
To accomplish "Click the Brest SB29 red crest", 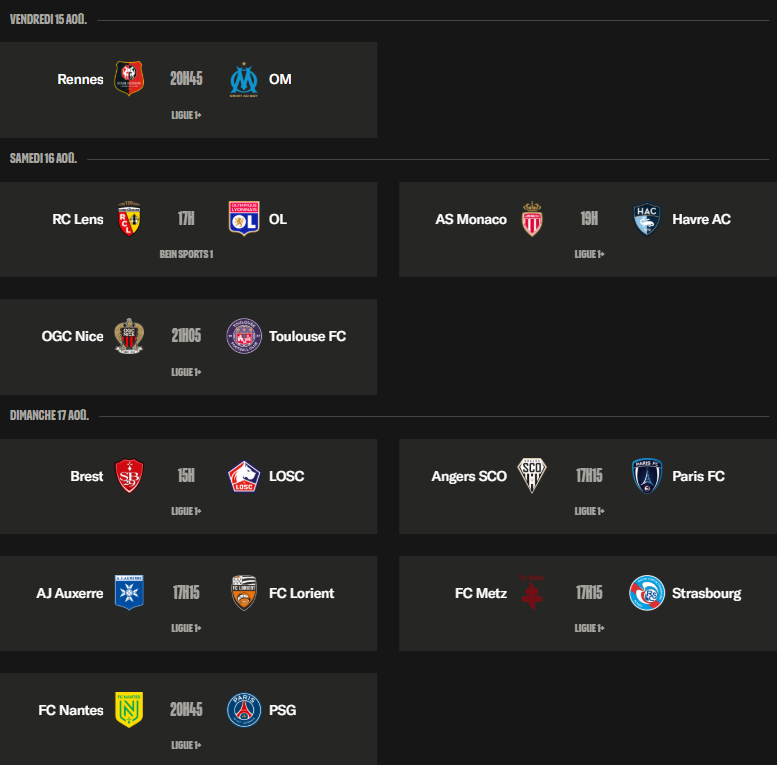I will (129, 476).
